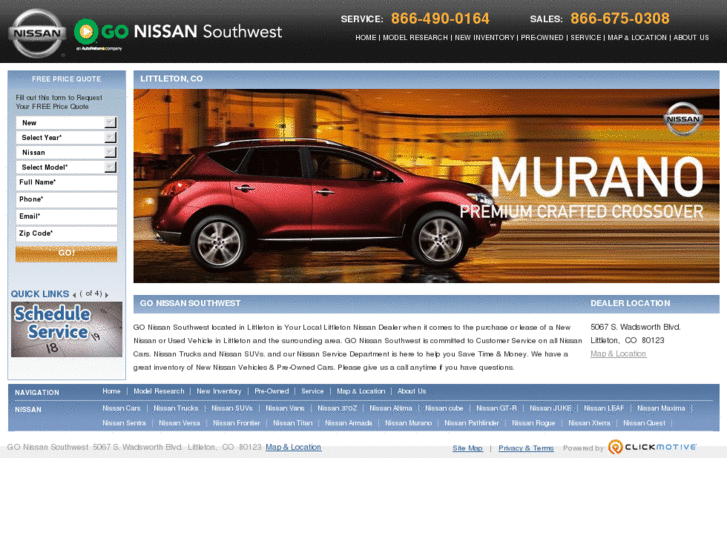Click the Phone input field

click(x=66, y=200)
